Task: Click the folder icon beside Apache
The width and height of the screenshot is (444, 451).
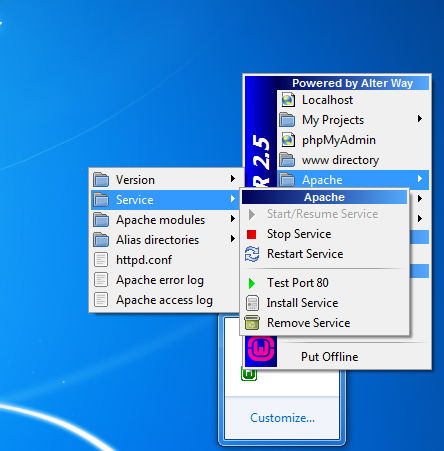Action: (287, 180)
